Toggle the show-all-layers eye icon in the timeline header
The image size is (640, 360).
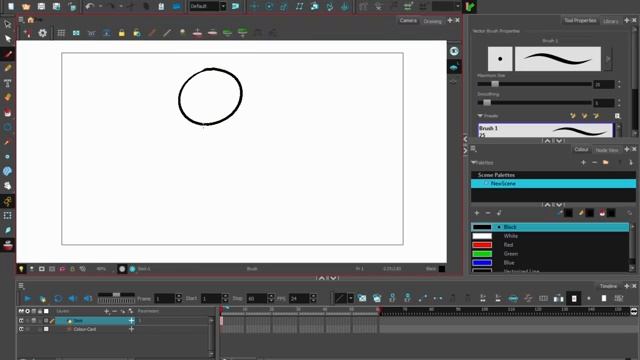click(21, 311)
